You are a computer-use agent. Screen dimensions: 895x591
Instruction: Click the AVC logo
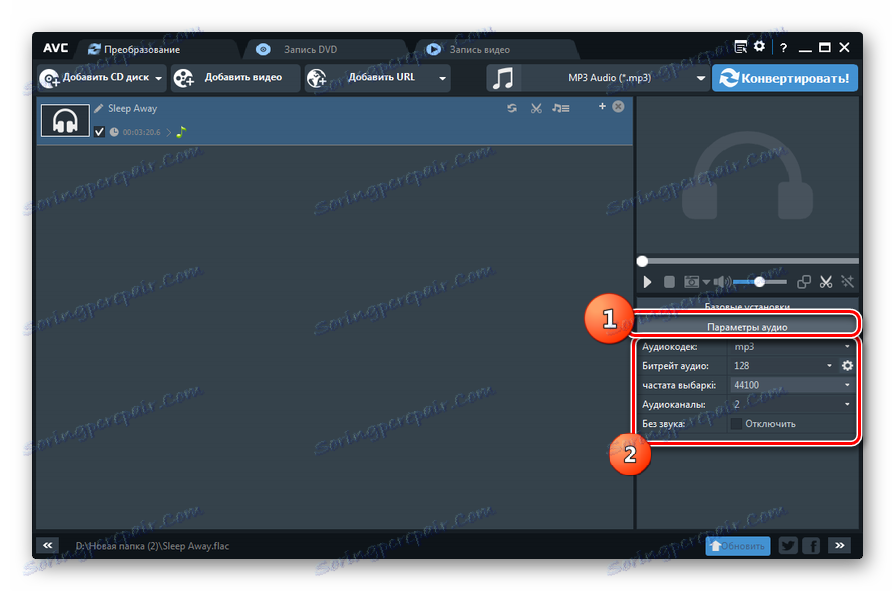click(55, 48)
